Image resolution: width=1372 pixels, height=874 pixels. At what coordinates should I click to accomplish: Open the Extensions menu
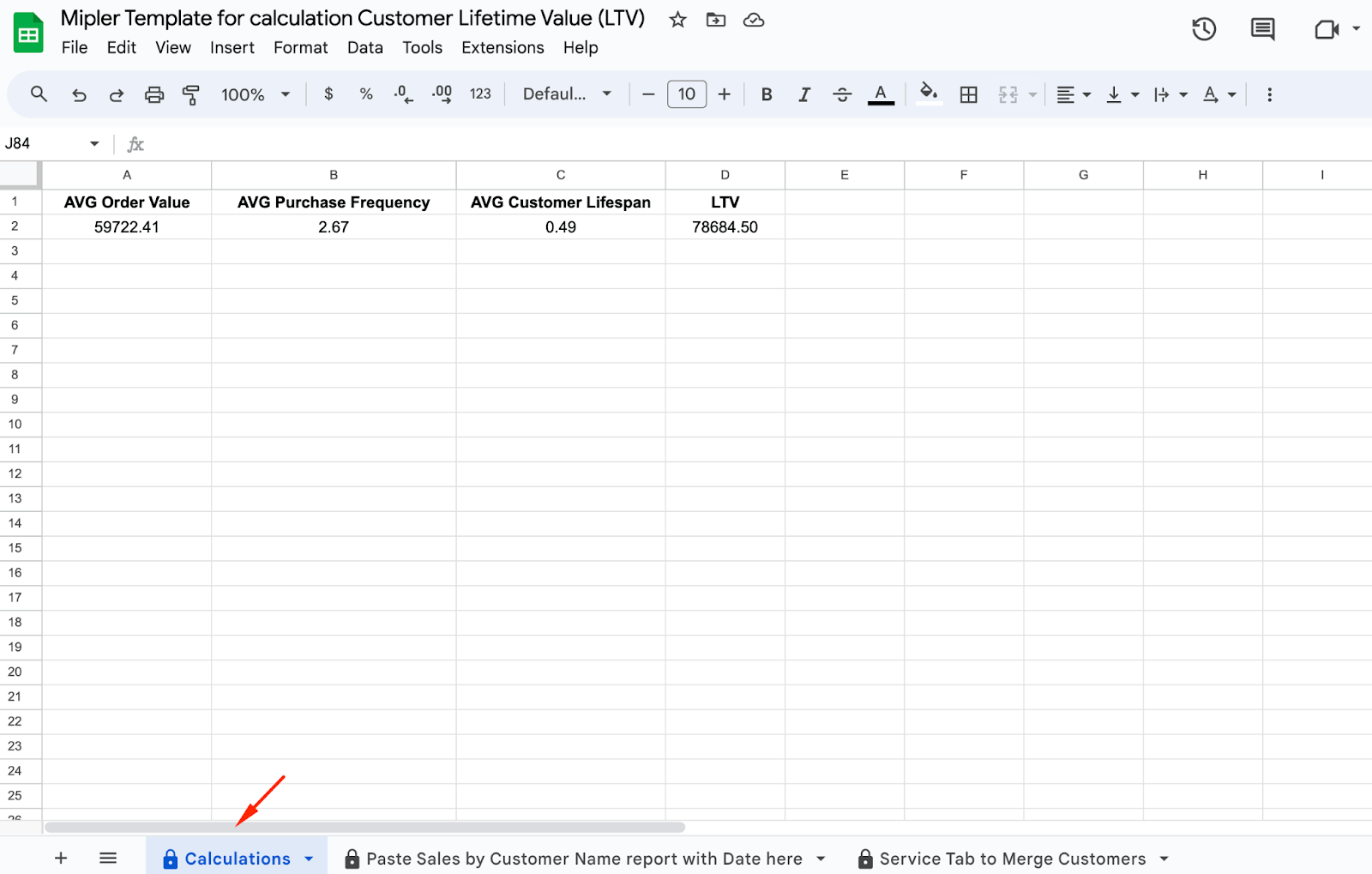tap(502, 47)
